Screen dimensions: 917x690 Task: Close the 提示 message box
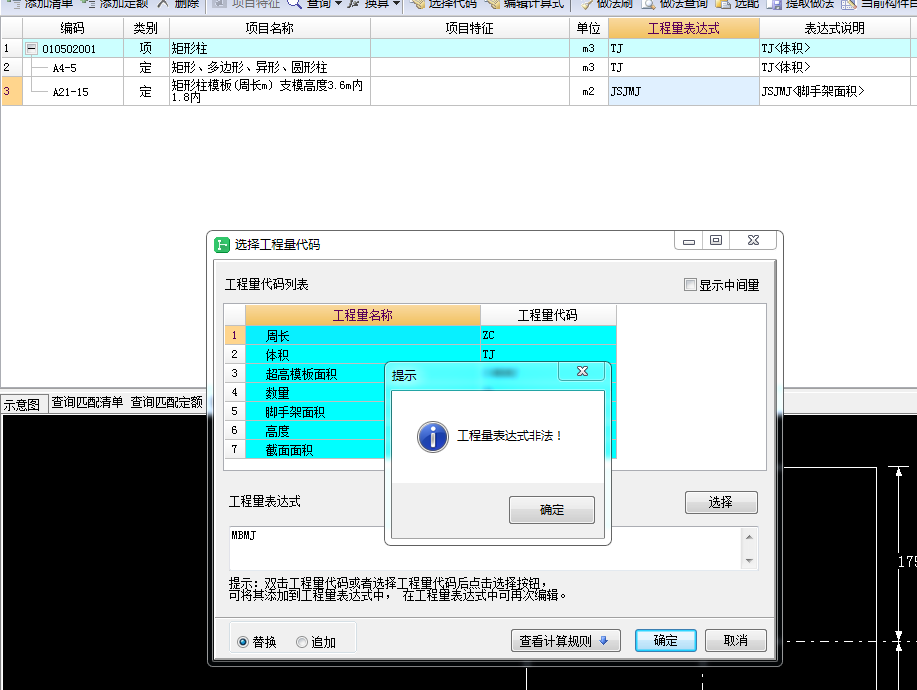(x=582, y=371)
